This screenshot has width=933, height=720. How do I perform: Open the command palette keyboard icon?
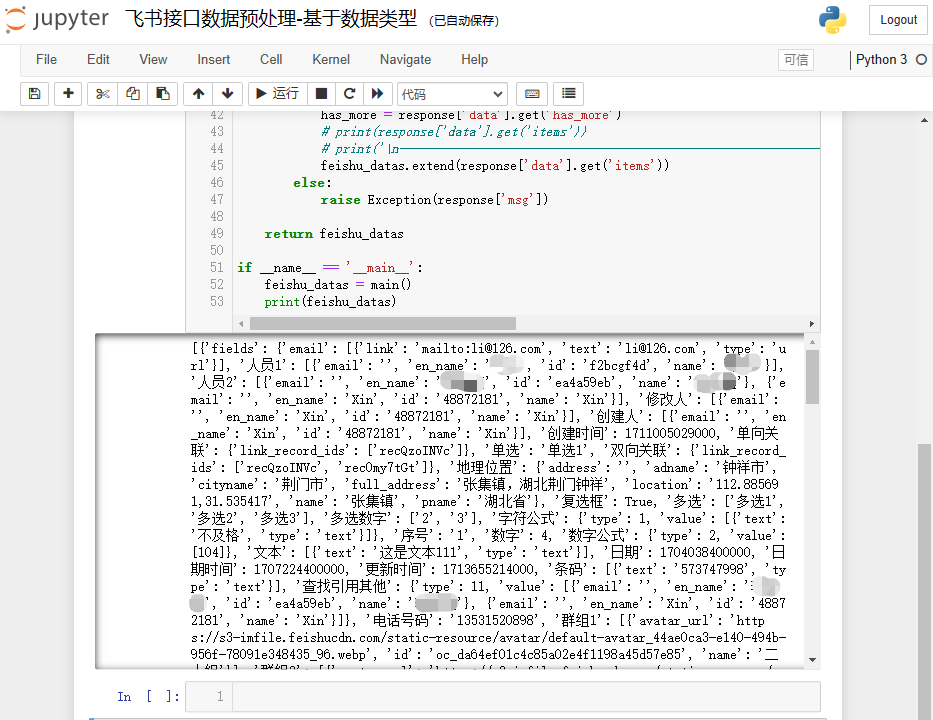pos(532,93)
